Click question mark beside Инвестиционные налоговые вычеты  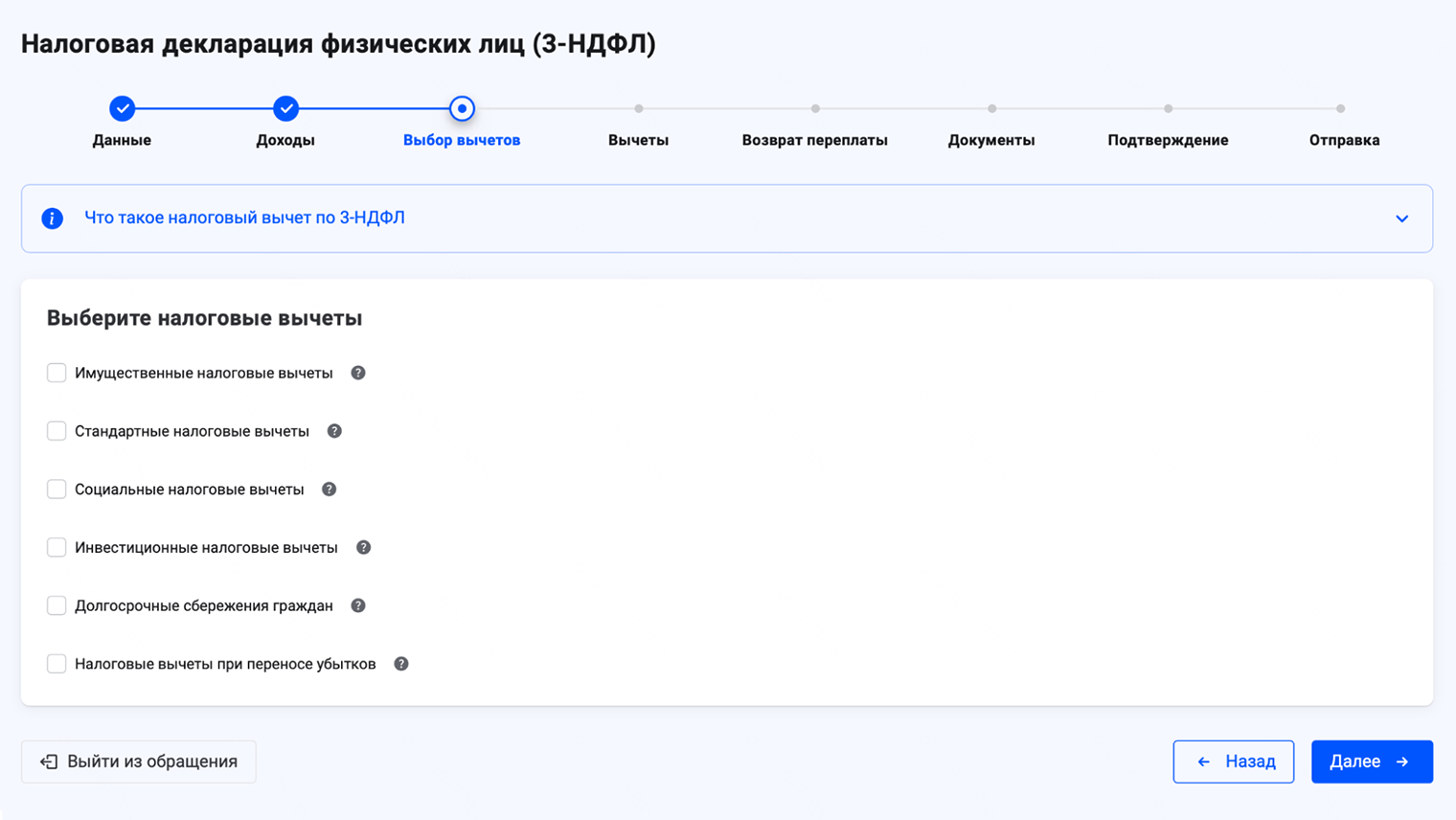(363, 548)
